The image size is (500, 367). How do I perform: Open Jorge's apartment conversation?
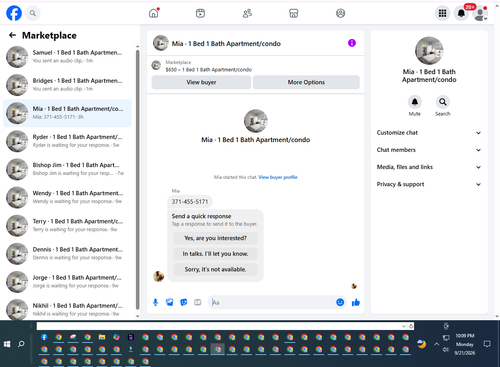(67, 282)
